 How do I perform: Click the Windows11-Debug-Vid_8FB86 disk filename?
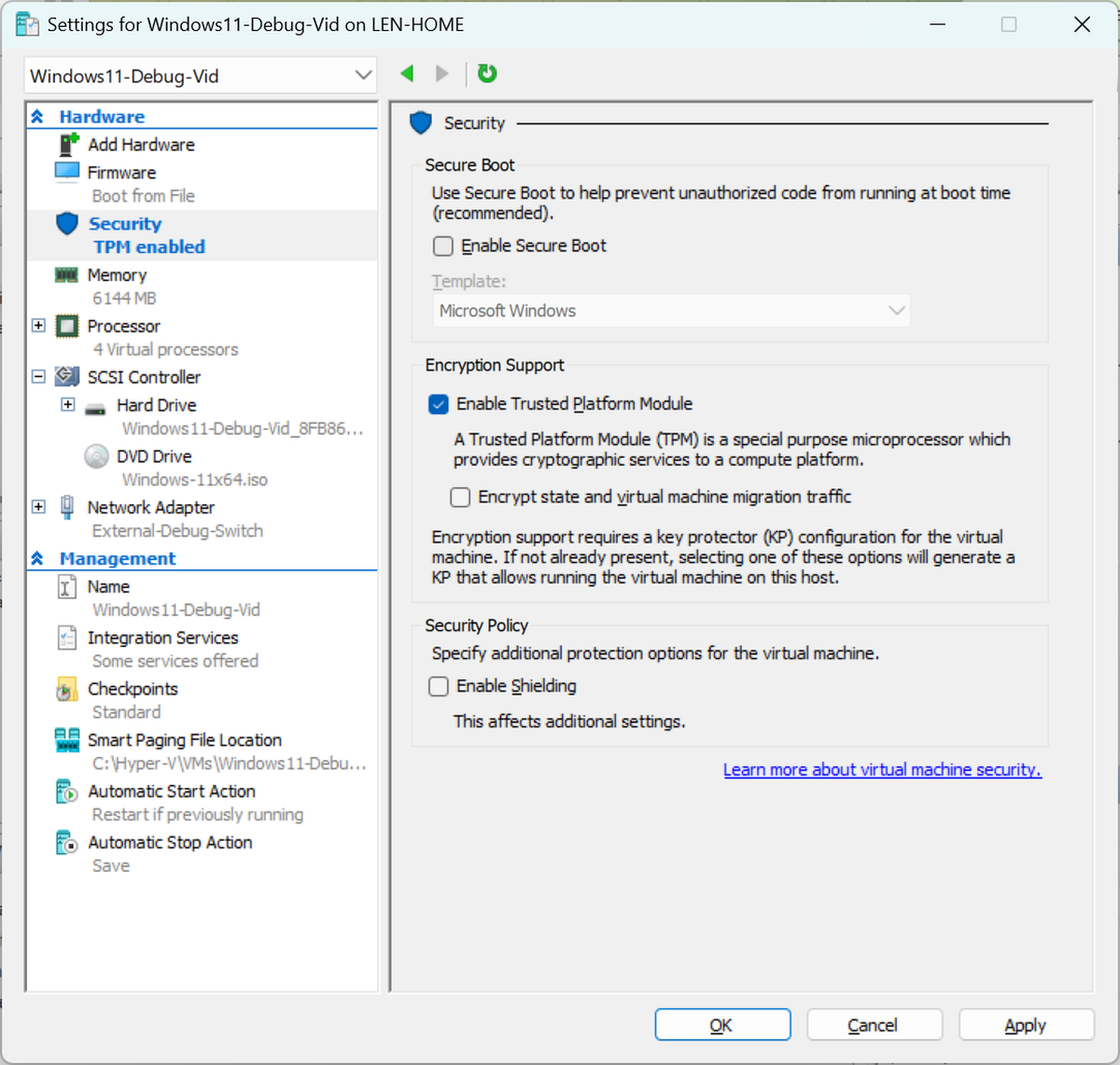click(243, 428)
